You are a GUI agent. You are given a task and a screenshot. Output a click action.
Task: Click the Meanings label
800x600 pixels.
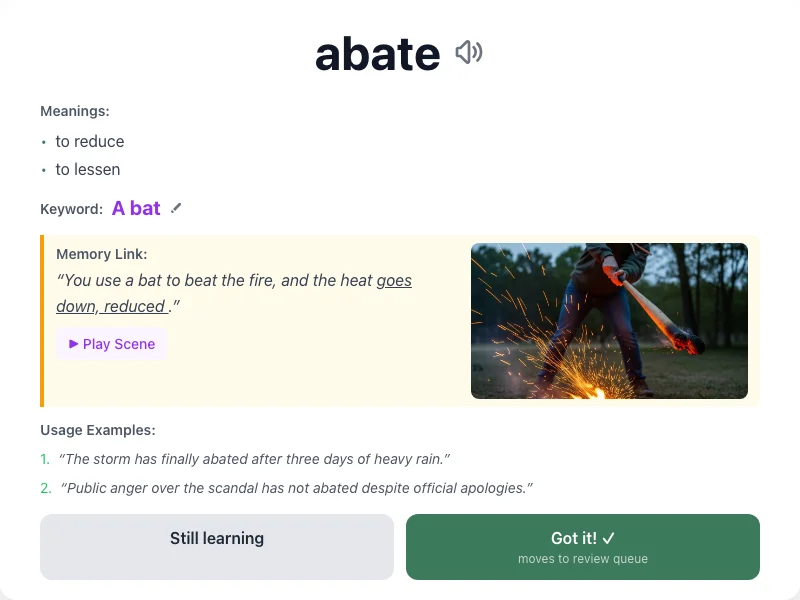point(74,111)
